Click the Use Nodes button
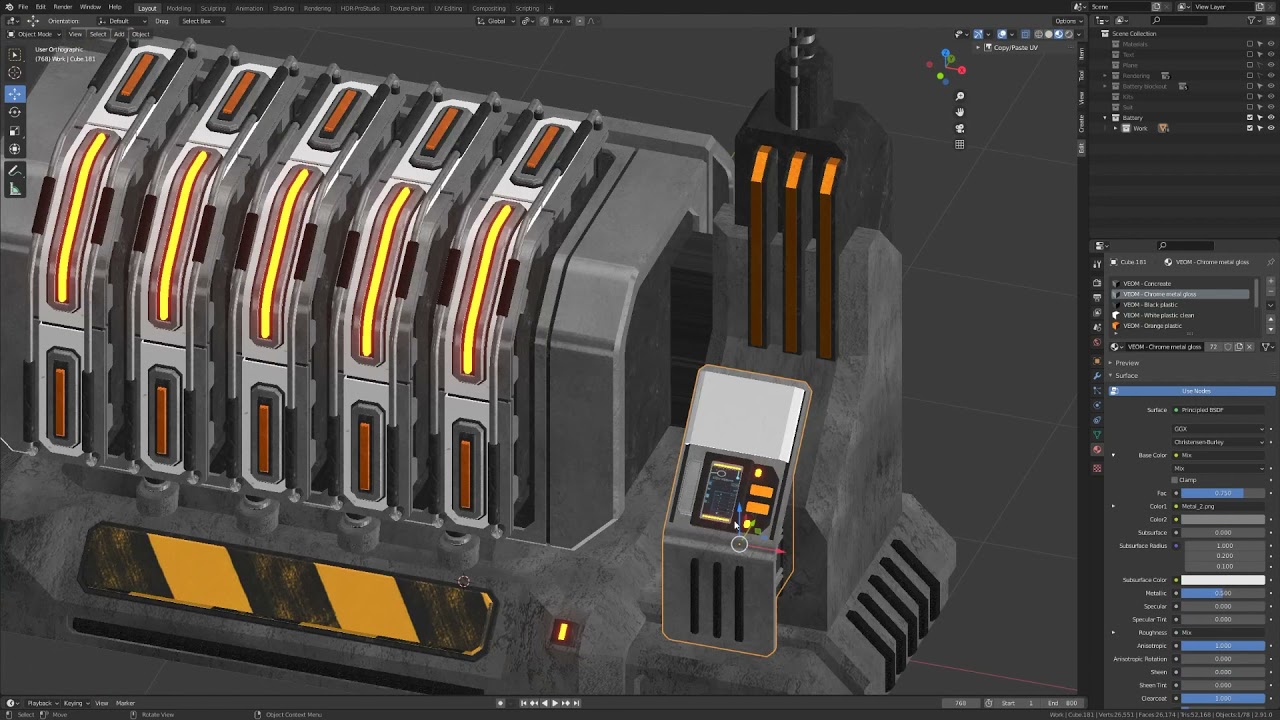This screenshot has width=1280, height=720. click(1196, 391)
